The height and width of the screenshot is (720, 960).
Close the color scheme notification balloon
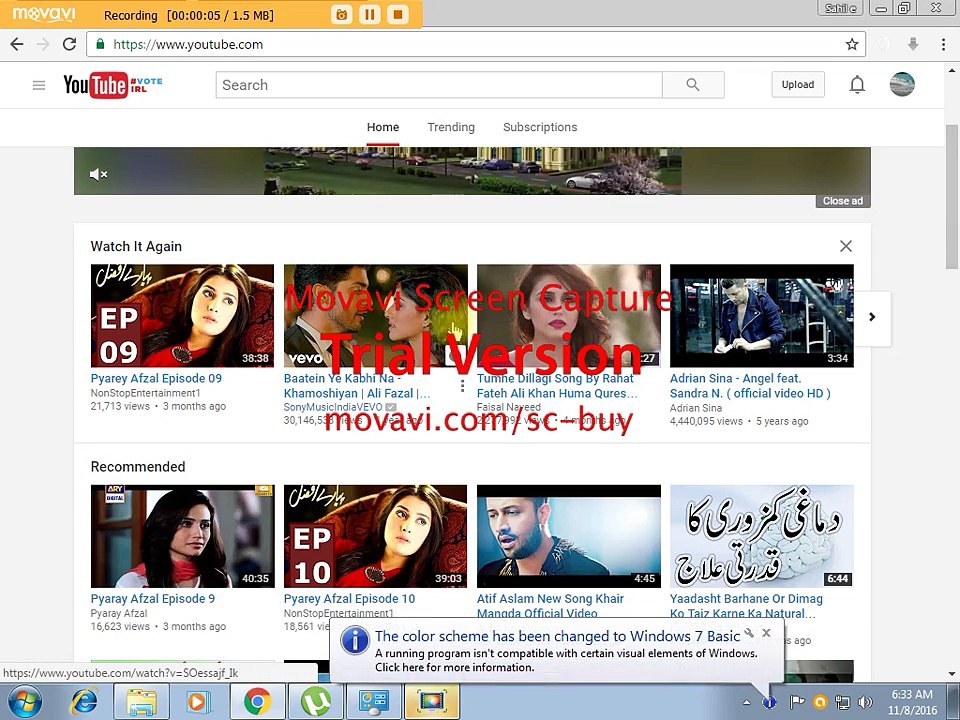[766, 633]
